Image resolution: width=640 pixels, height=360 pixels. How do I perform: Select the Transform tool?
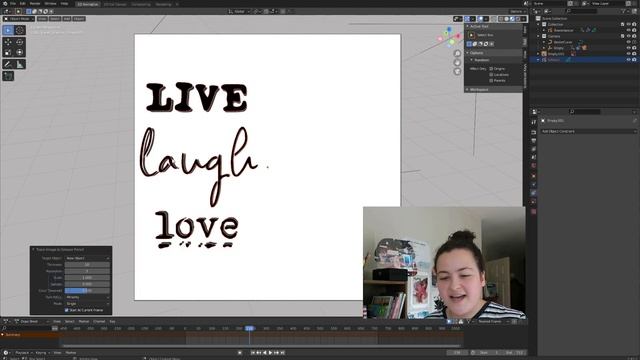[20, 52]
